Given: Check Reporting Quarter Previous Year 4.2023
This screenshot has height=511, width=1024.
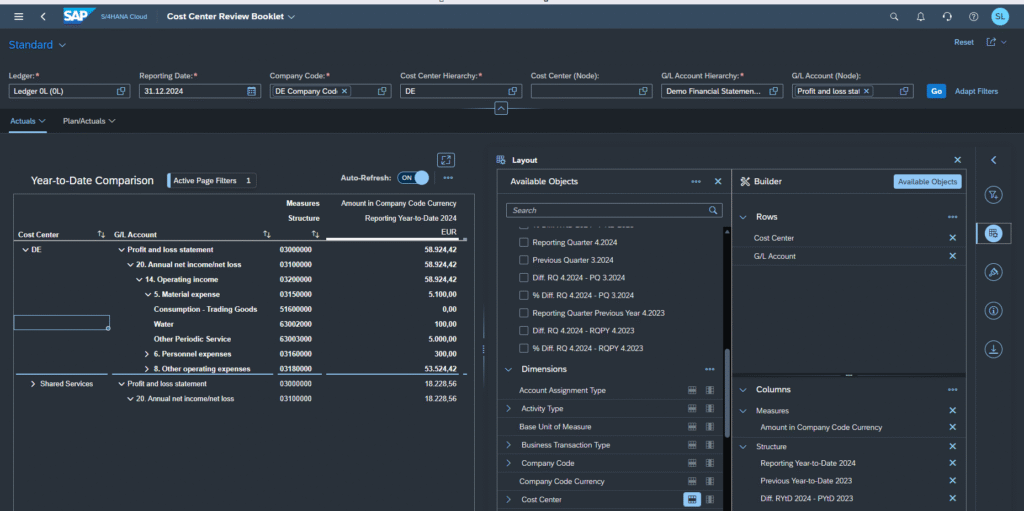Looking at the screenshot, I should click(523, 313).
